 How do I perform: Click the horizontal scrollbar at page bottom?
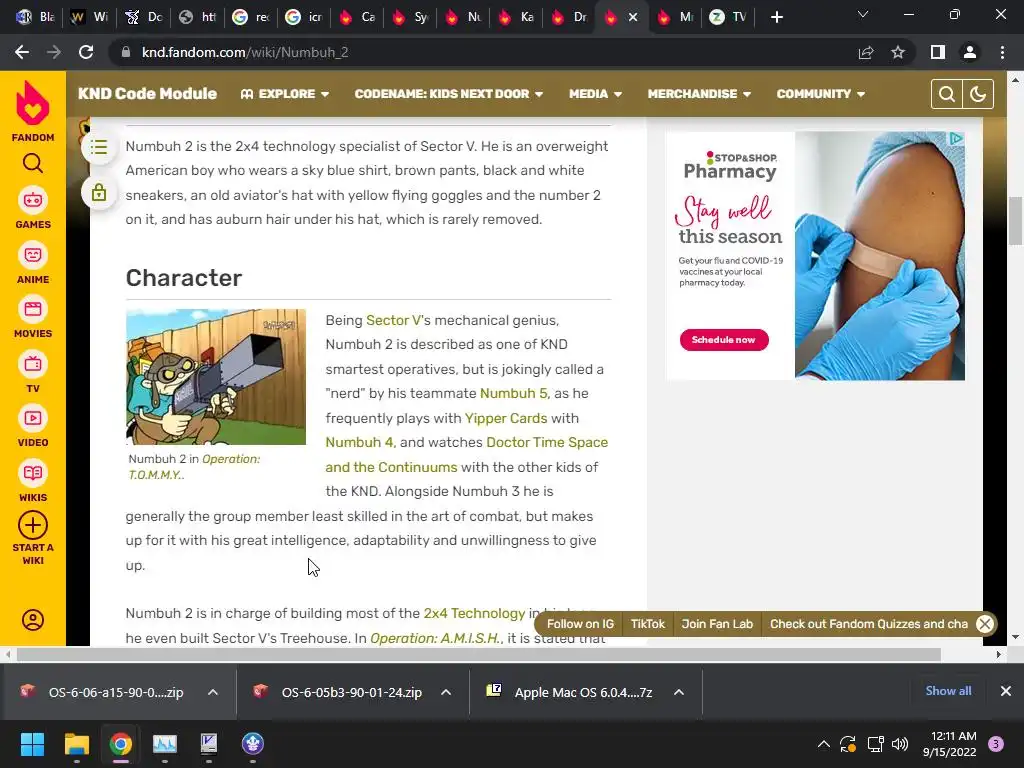(479, 654)
